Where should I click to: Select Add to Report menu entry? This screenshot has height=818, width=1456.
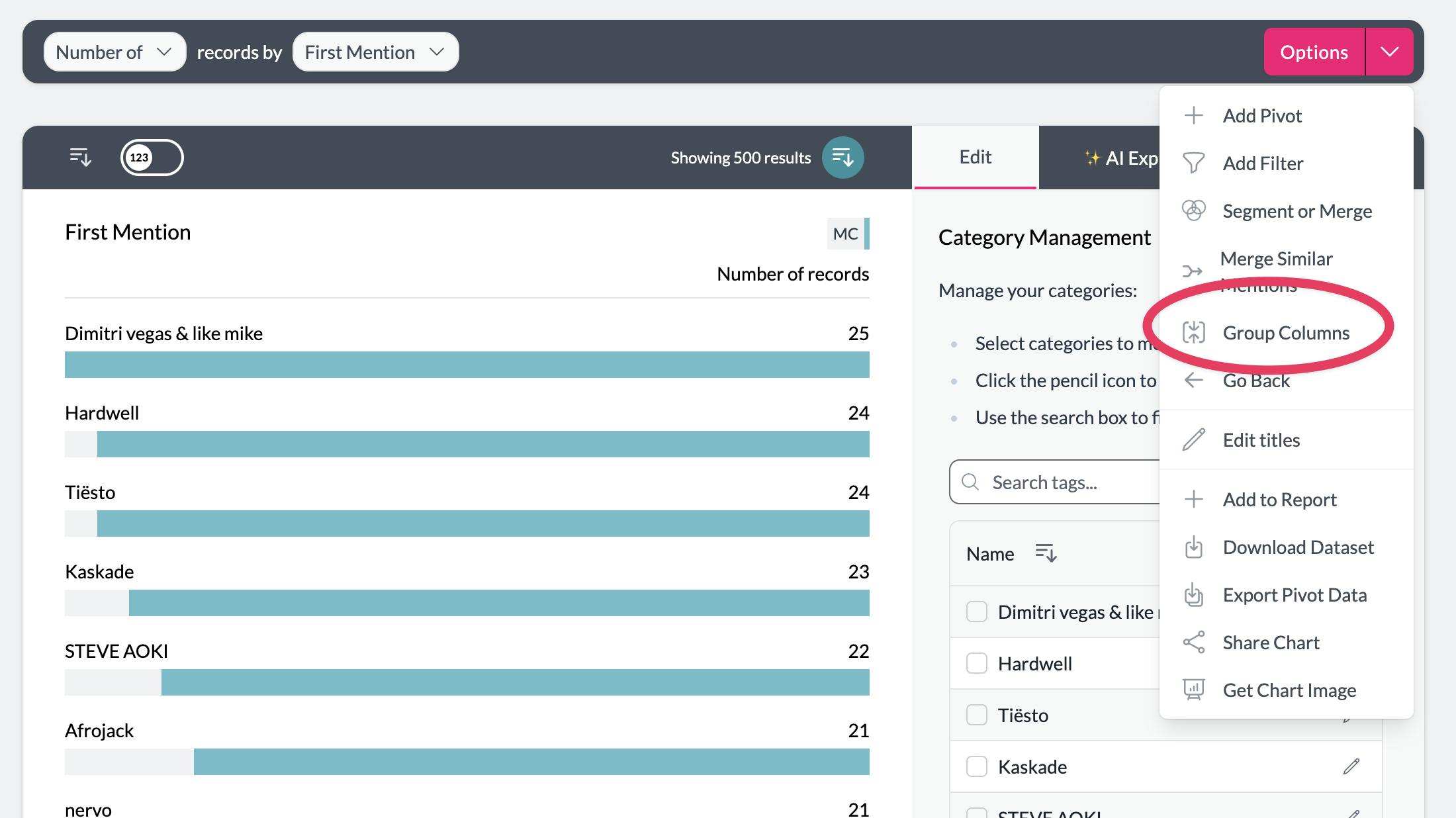pyautogui.click(x=1279, y=500)
